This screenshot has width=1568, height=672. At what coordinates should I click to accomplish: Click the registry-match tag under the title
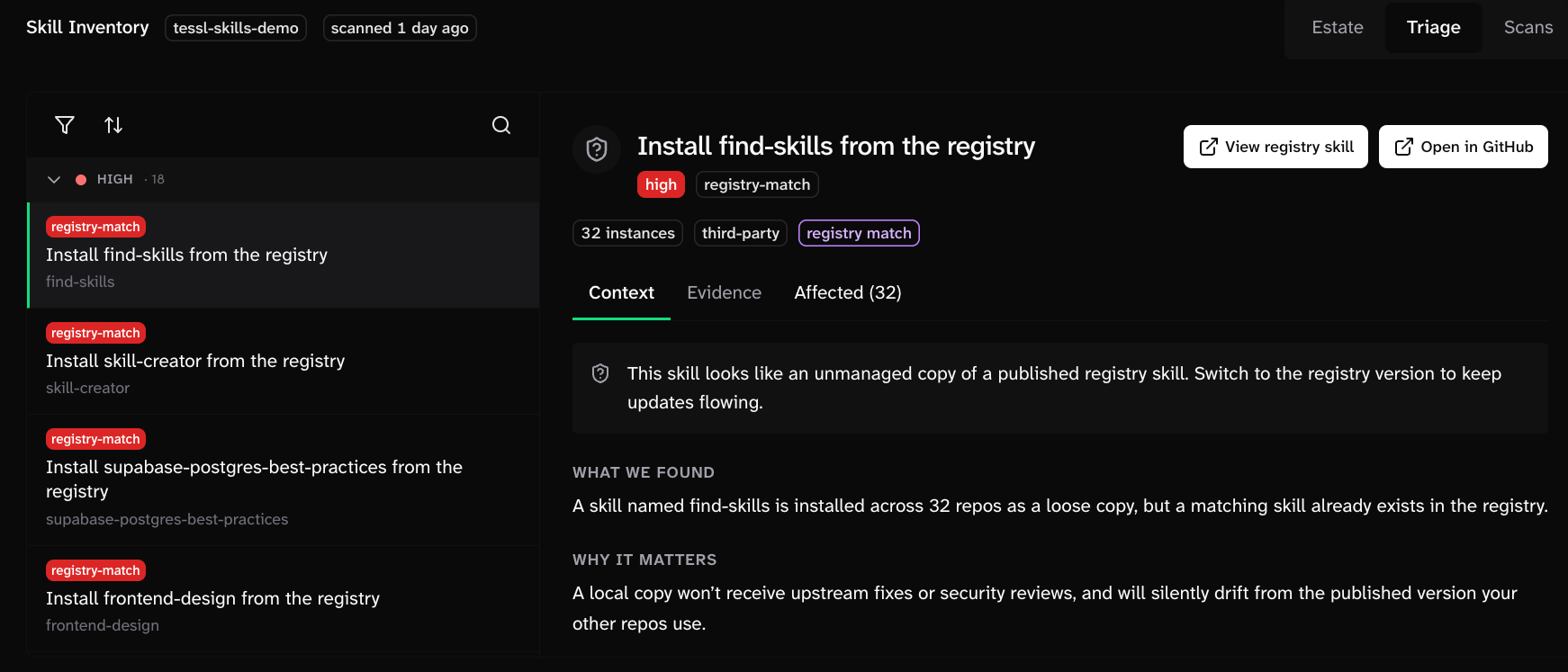tap(757, 184)
